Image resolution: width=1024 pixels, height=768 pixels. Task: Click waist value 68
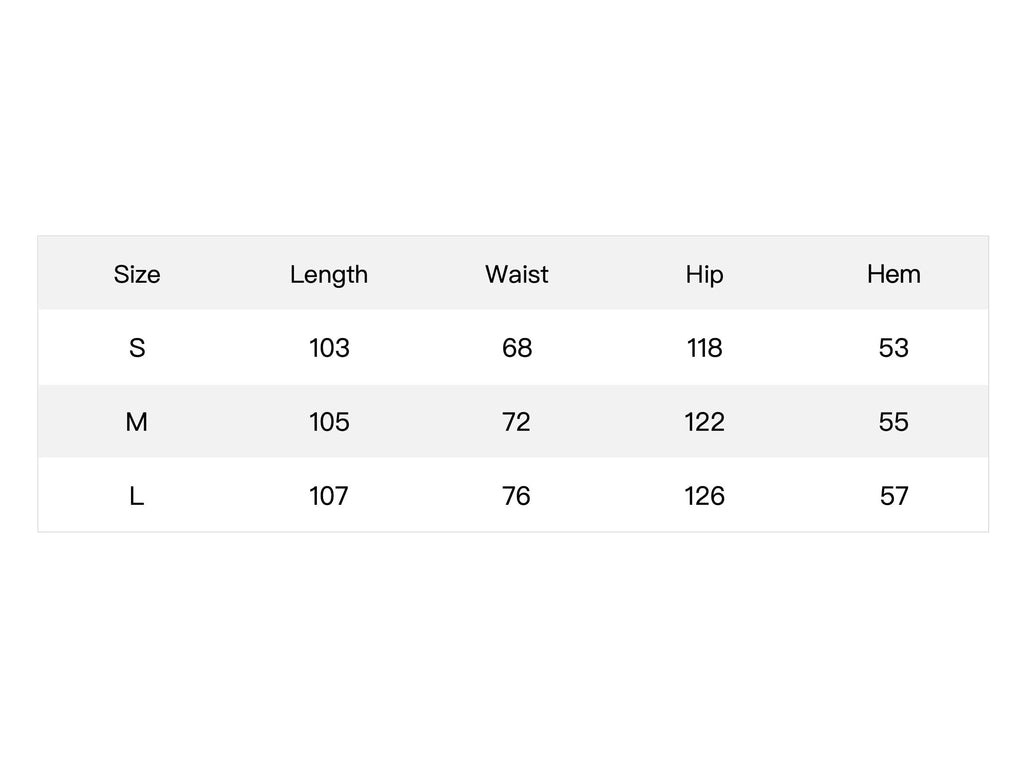pyautogui.click(x=517, y=348)
